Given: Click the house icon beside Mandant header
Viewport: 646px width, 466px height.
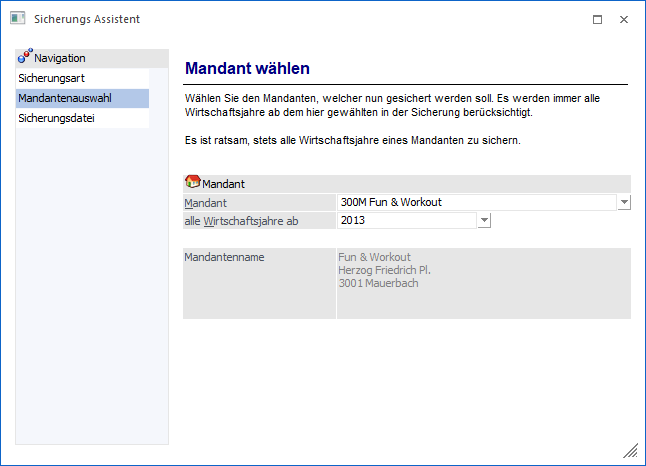Looking at the screenshot, I should tap(193, 183).
